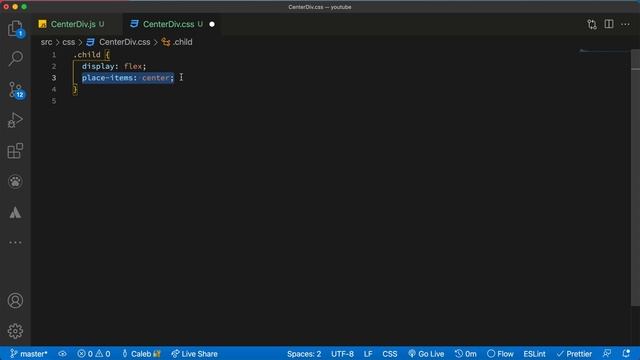Open the .child symbol breadcrumb
Screen dimensions: 640x360
pyautogui.click(x=177, y=42)
